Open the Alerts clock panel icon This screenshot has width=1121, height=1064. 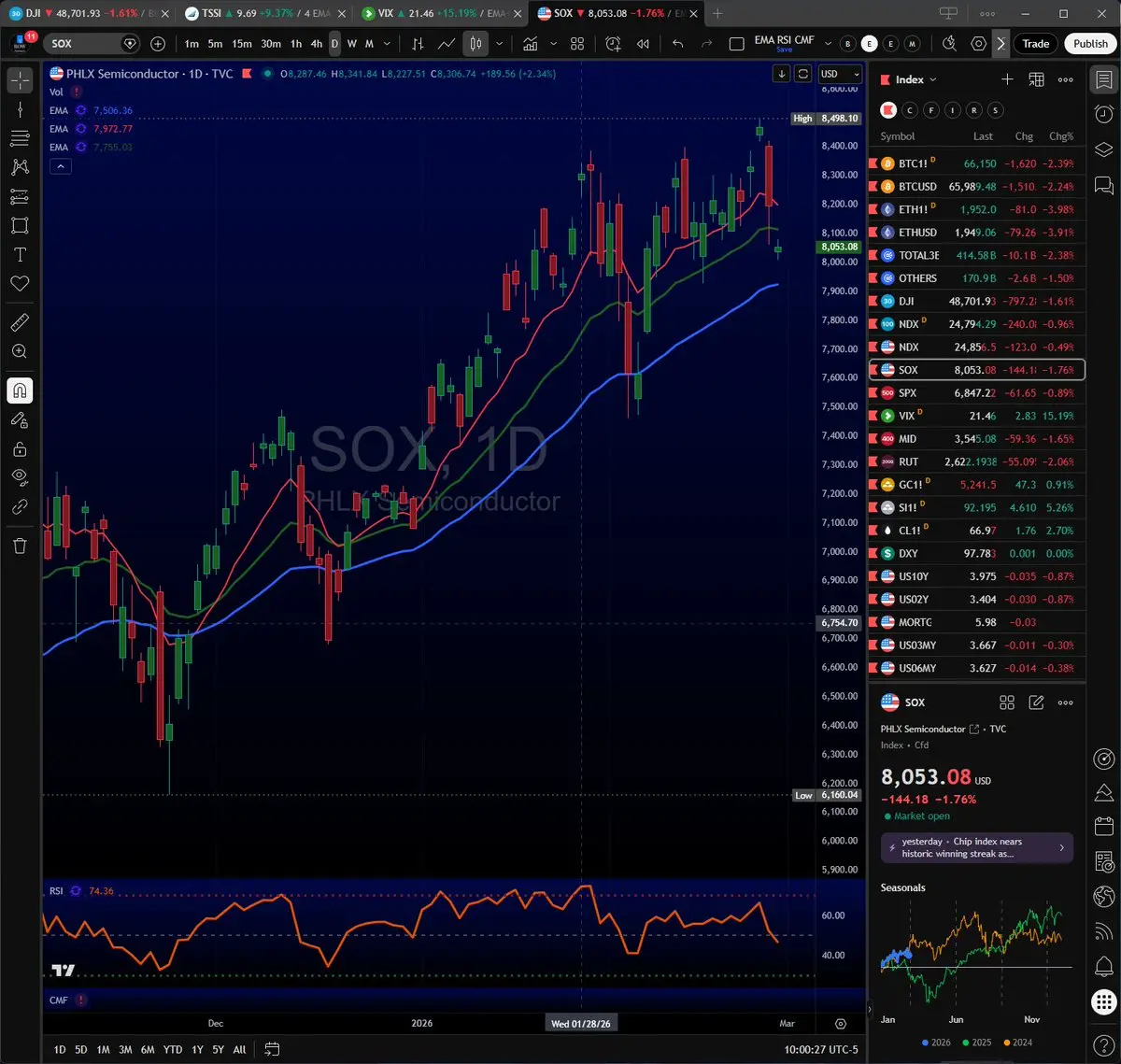point(1104,114)
